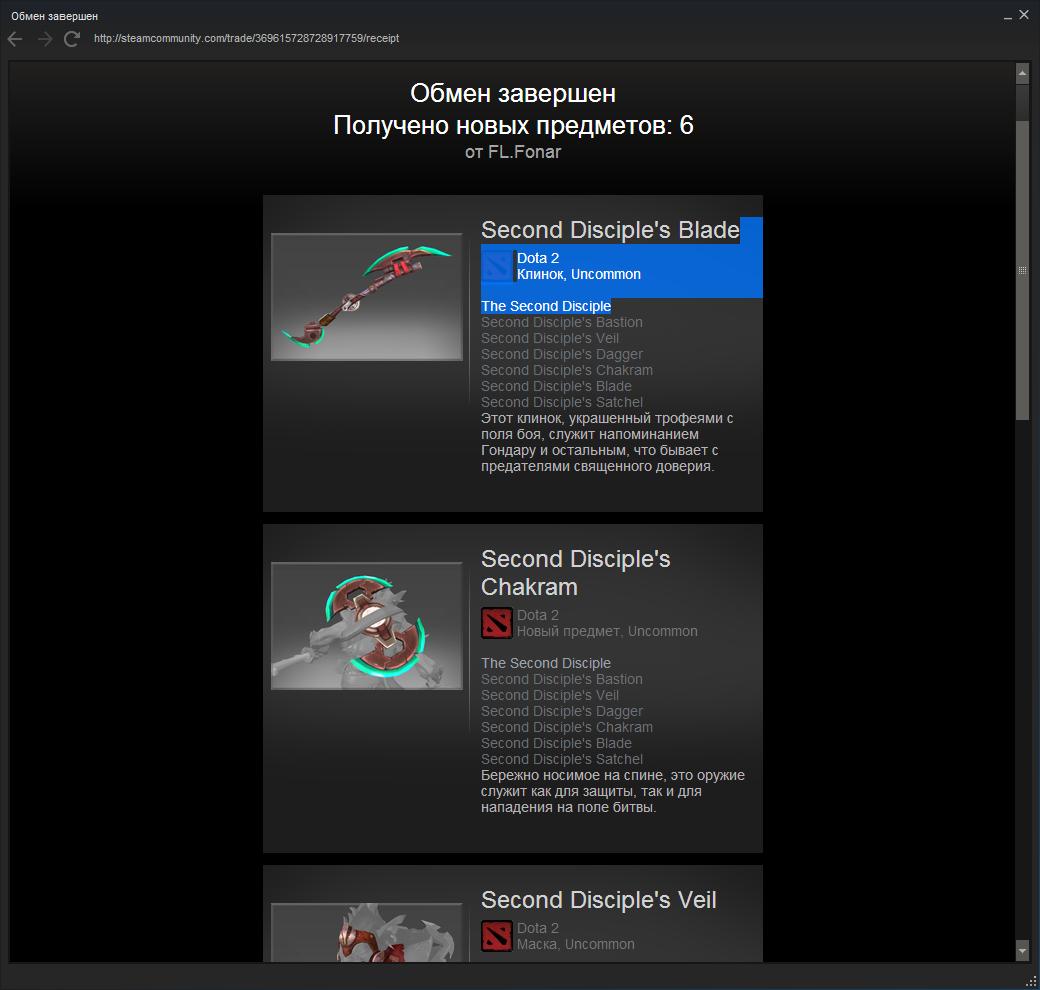Click 'Second Disciple's Veil' set entry in Chakram card

(550, 695)
